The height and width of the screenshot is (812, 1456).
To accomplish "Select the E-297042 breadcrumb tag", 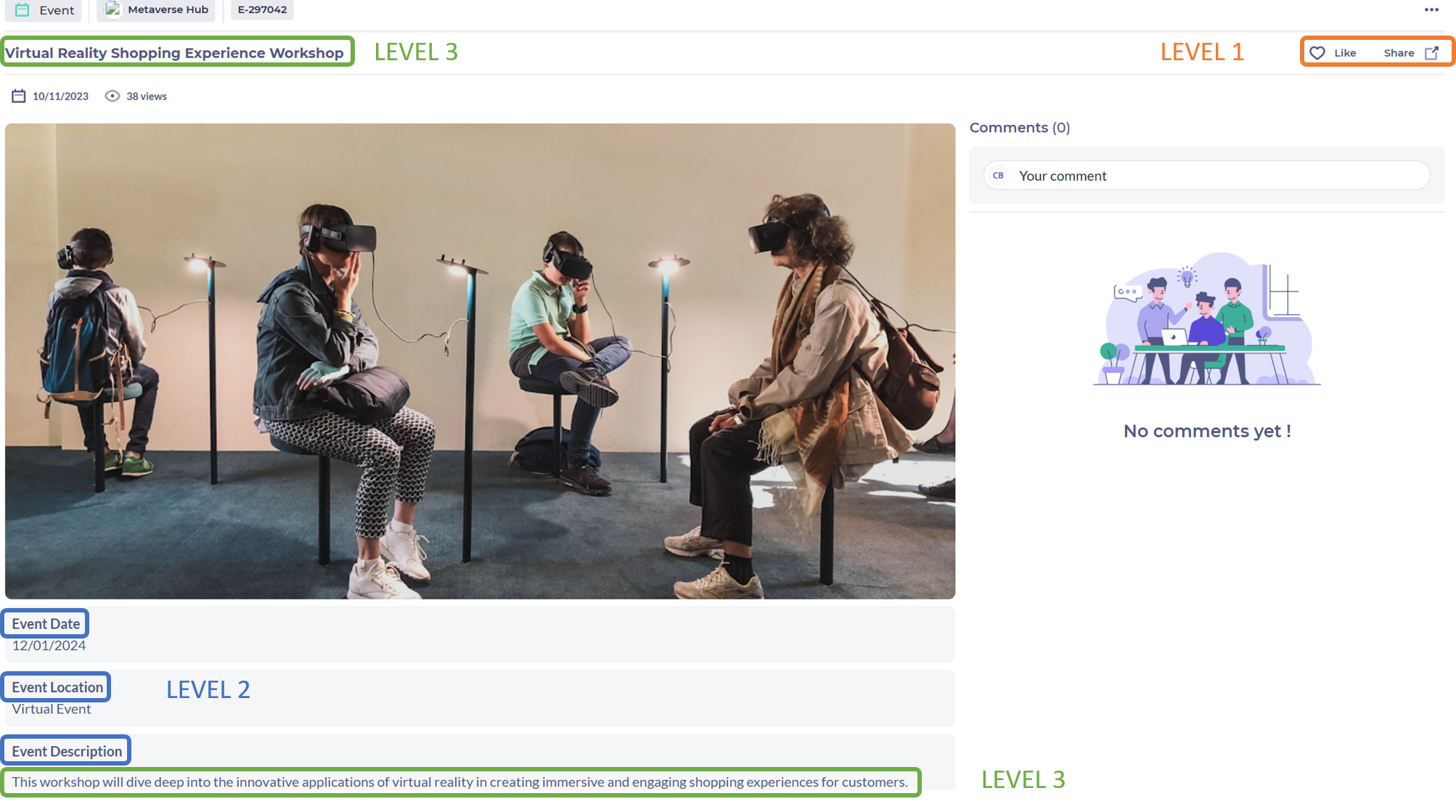I will click(x=262, y=9).
